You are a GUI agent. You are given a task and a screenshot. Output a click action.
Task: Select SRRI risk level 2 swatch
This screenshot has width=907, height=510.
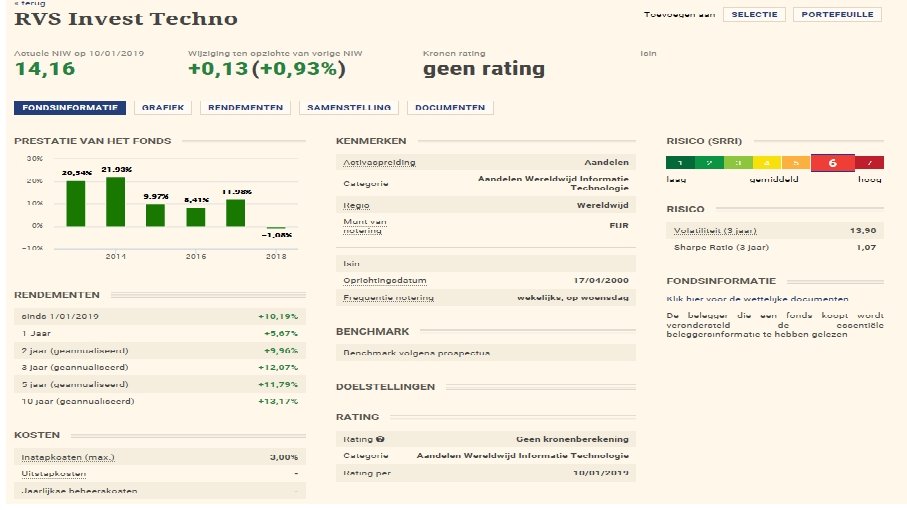[709, 163]
